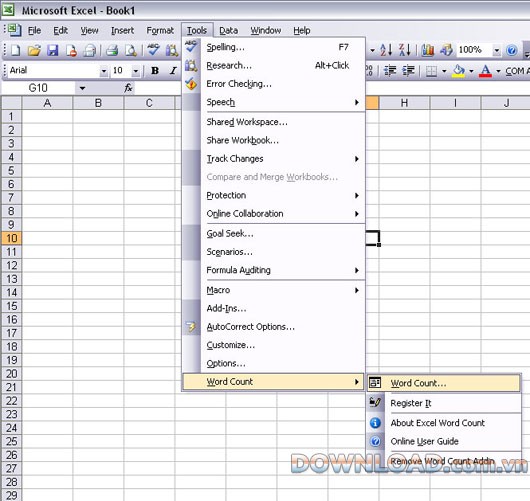Open the Fill Color dropdown arrow
The image size is (530, 501).
click(471, 71)
